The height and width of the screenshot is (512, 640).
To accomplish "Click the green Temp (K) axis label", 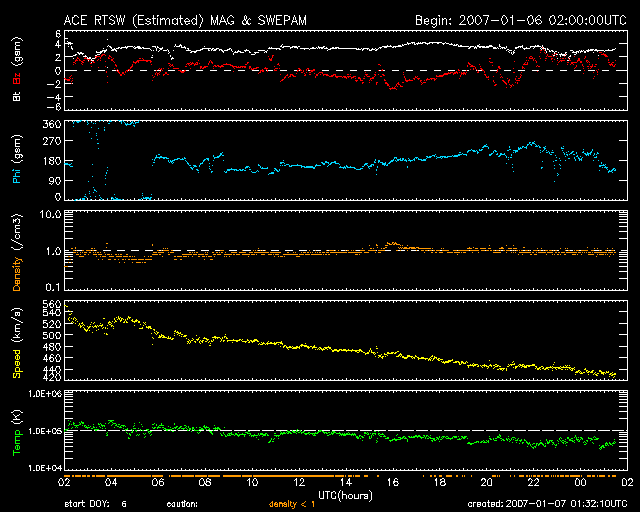I will click(15, 430).
